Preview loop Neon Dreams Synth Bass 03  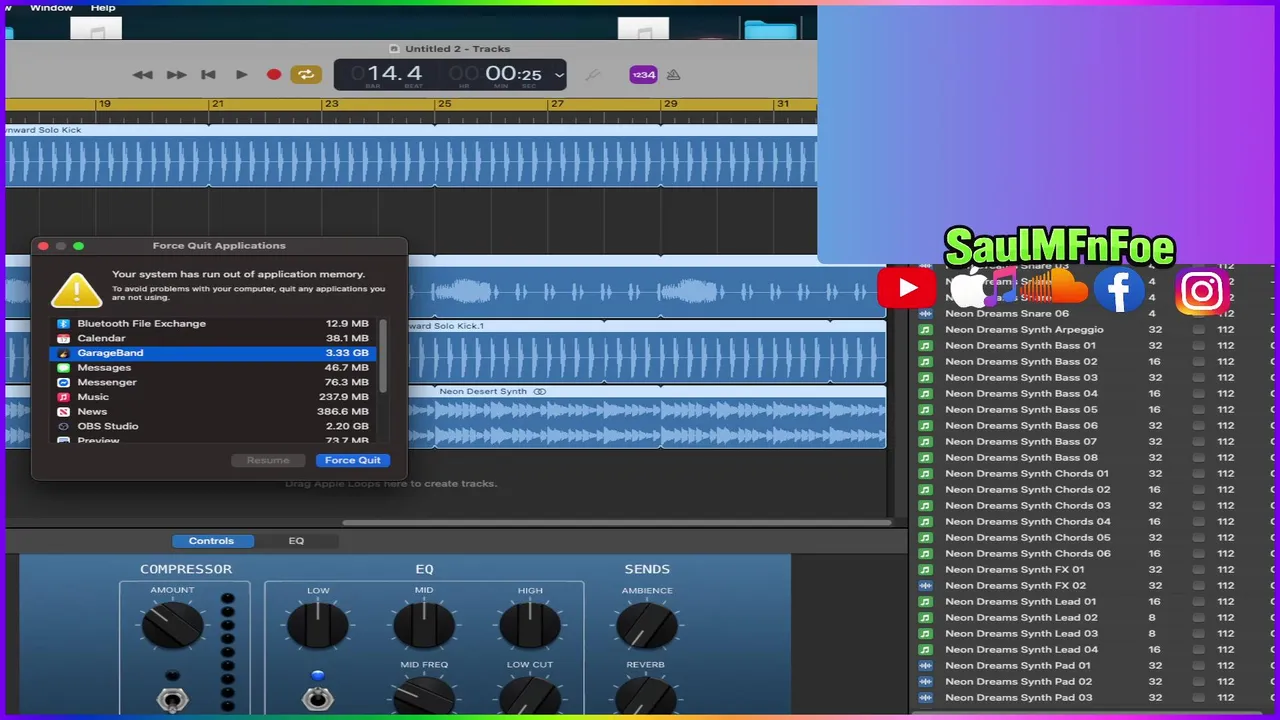[1021, 378]
